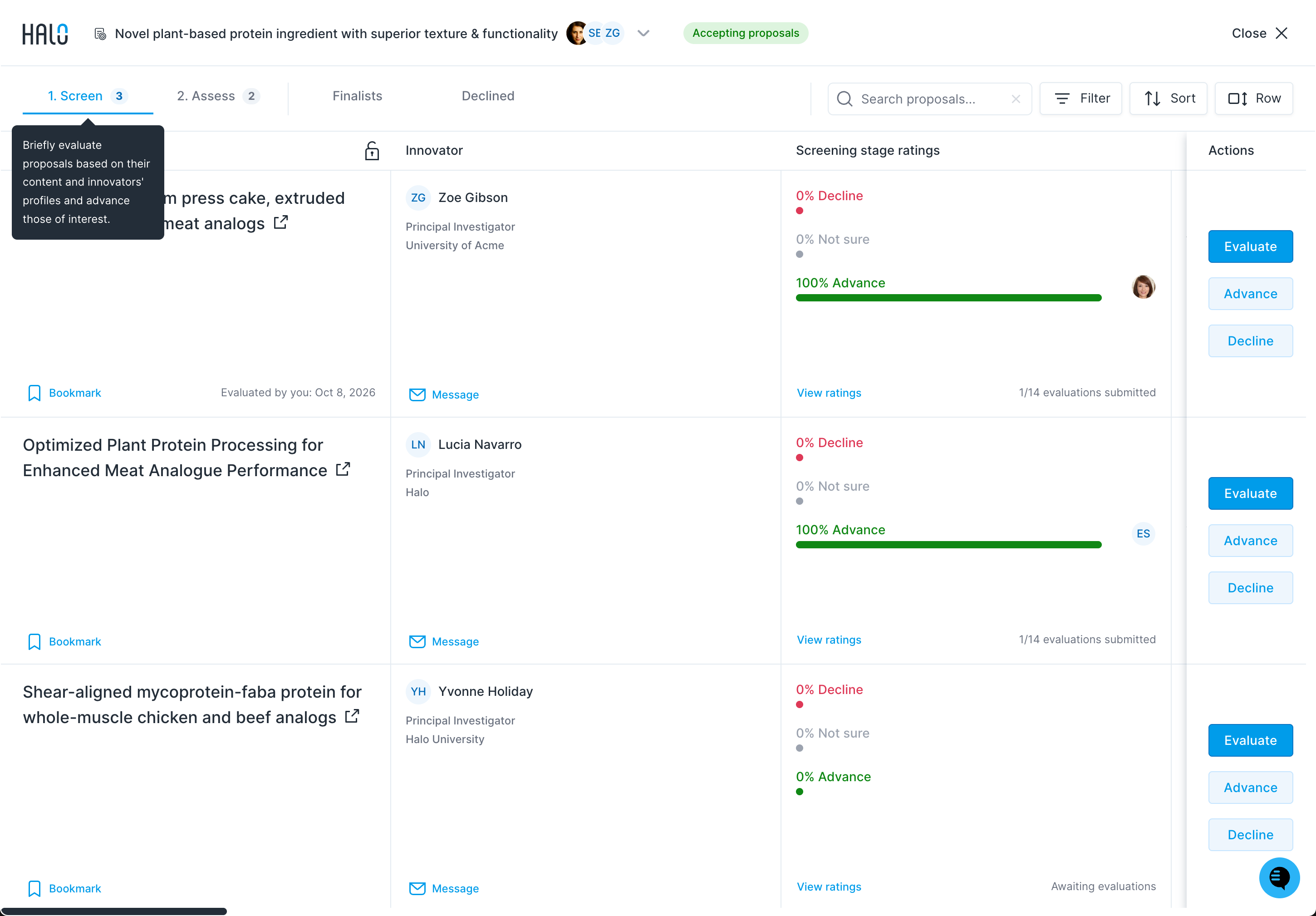This screenshot has width=1316, height=916.
Task: Click the 100% Advance bar for Zoe Gibson
Action: pyautogui.click(x=948, y=298)
